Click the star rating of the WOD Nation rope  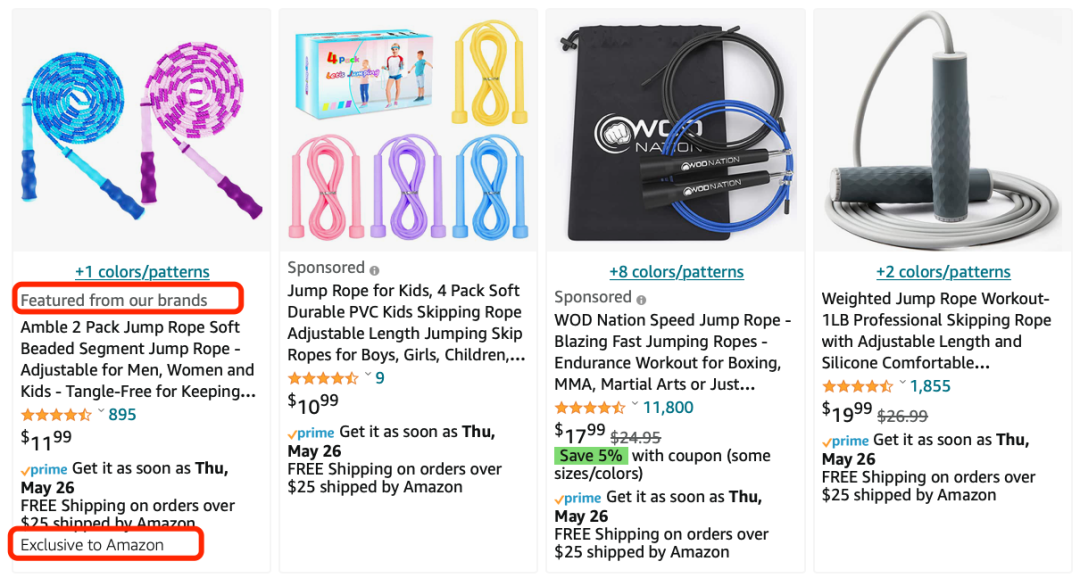pyautogui.click(x=590, y=408)
